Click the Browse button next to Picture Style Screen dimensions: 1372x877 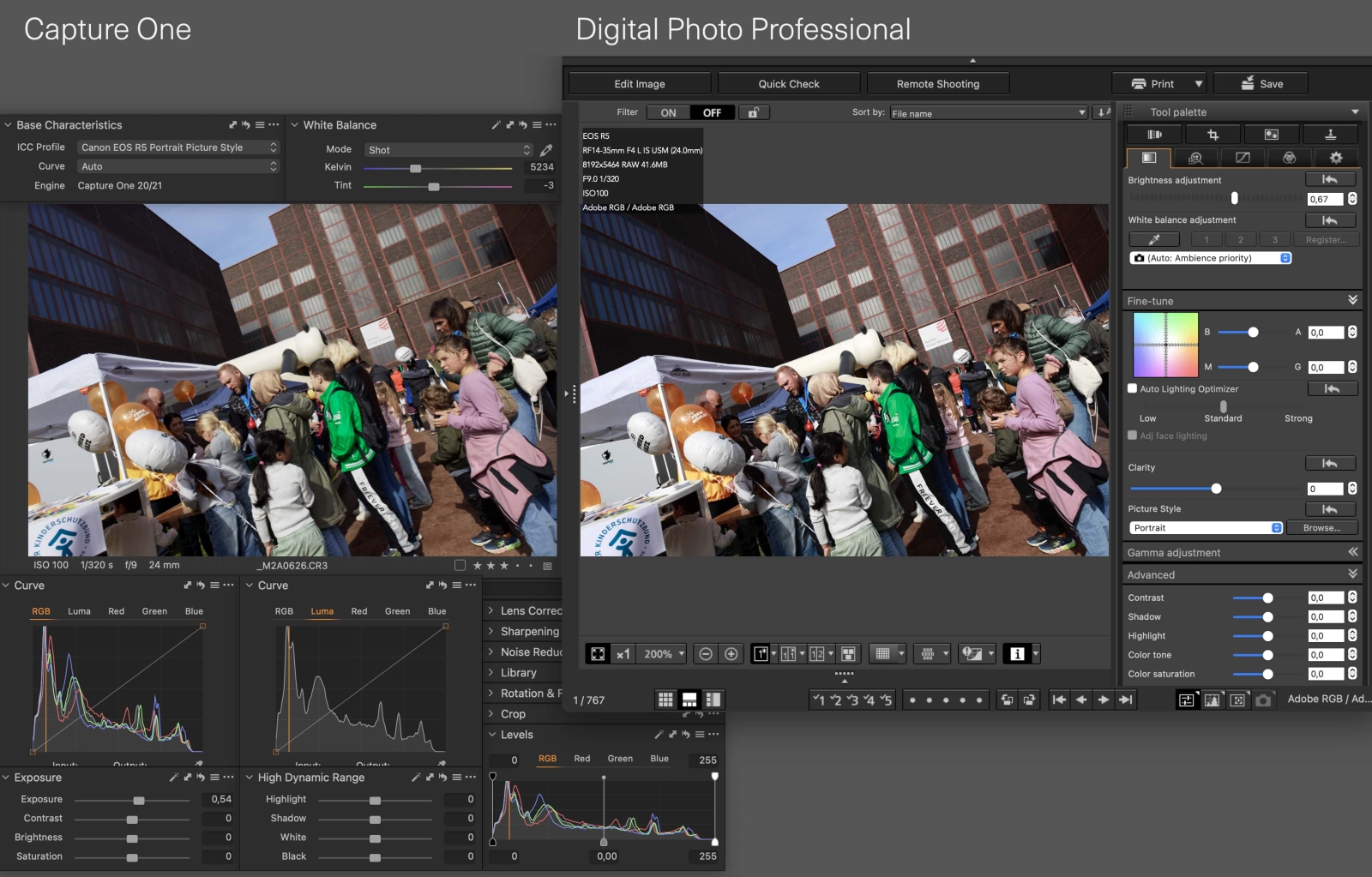coord(1321,527)
